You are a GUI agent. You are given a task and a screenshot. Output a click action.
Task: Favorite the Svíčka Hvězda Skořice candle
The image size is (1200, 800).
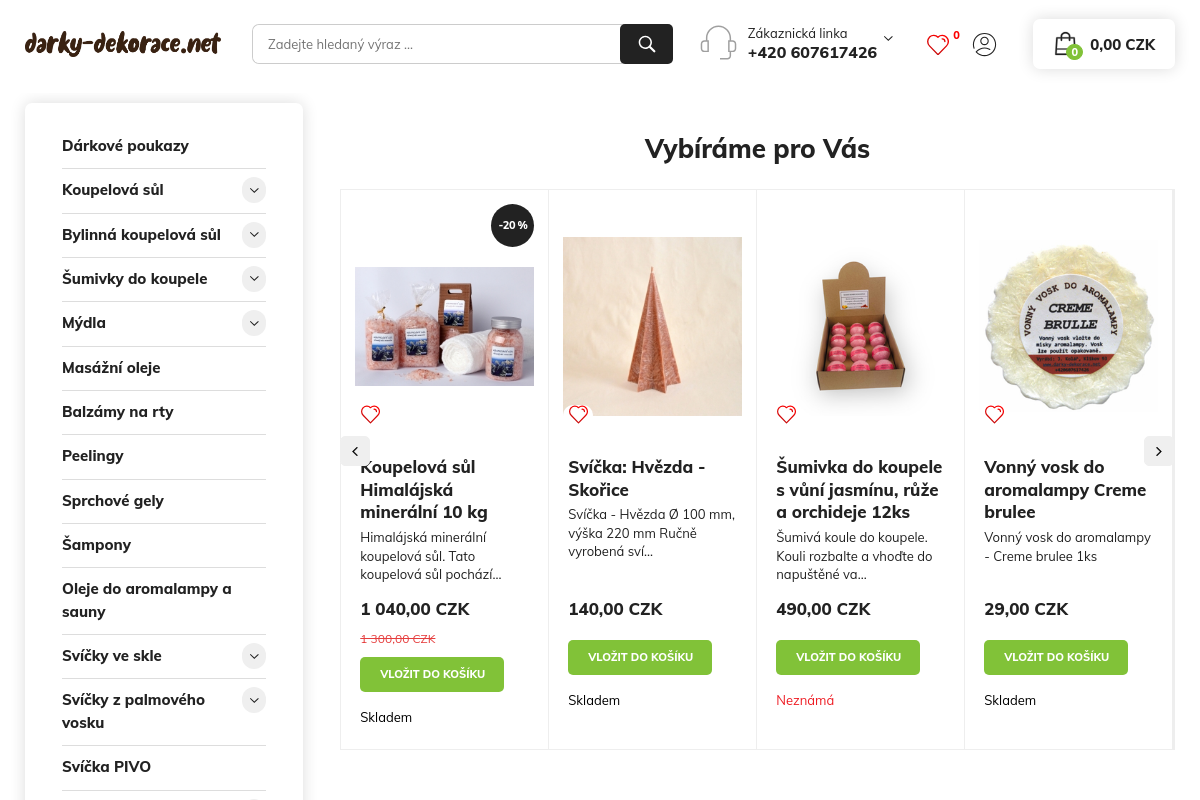click(x=578, y=414)
